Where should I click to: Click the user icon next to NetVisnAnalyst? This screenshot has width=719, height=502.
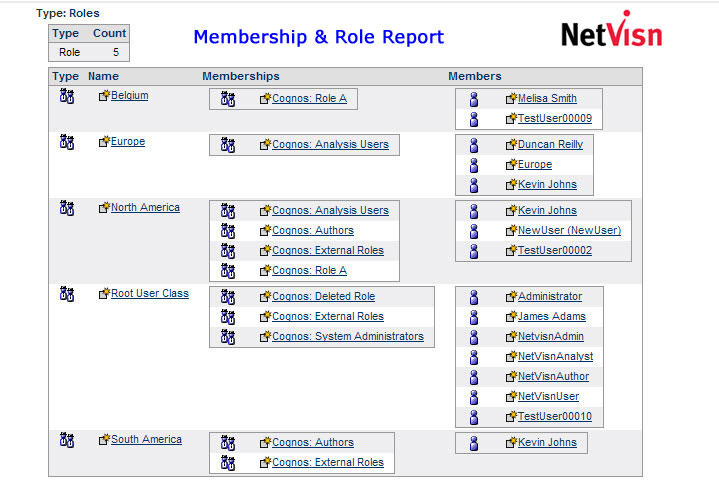click(x=474, y=357)
